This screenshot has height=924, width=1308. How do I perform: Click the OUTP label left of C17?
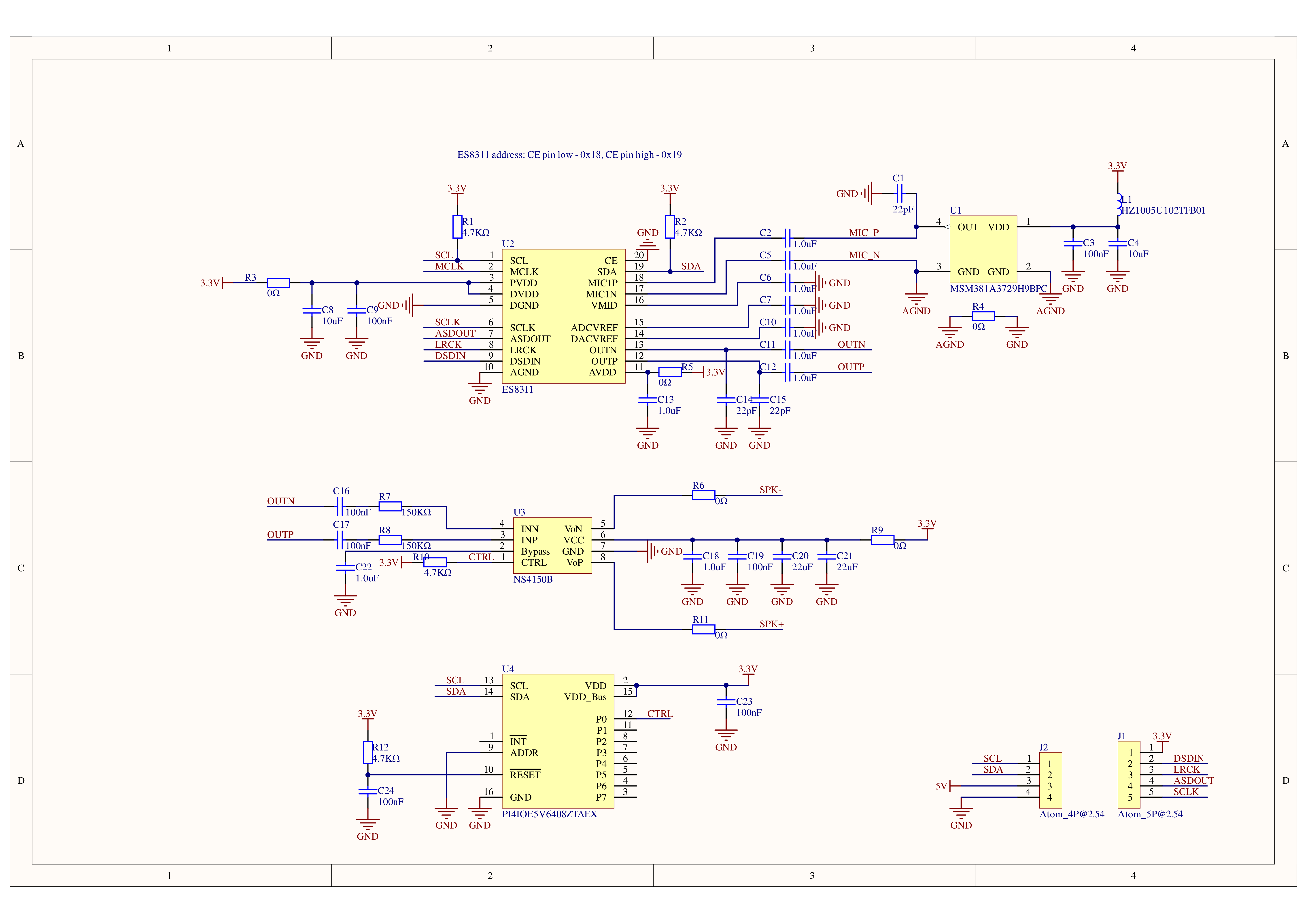[280, 535]
